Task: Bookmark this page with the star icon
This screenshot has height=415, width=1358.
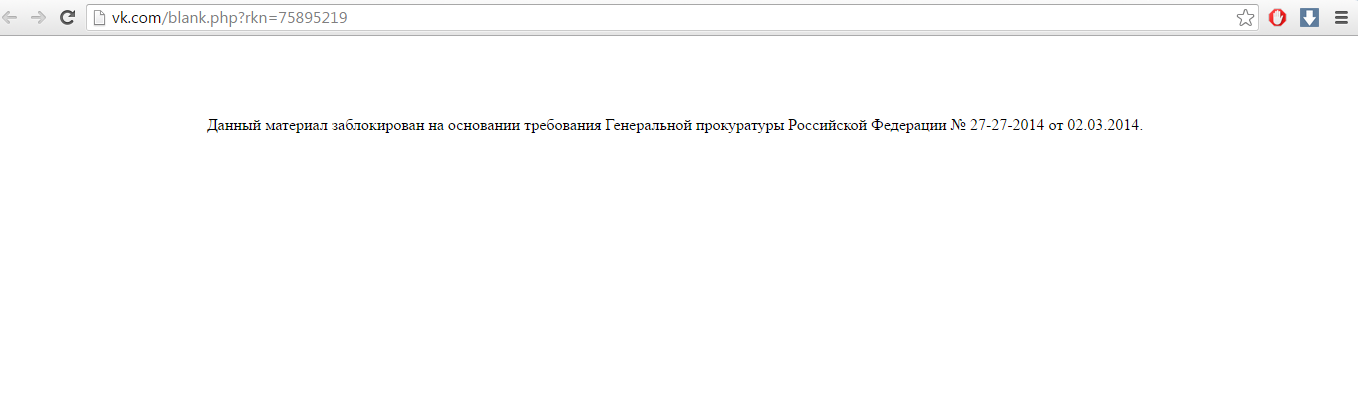Action: pyautogui.click(x=1245, y=17)
